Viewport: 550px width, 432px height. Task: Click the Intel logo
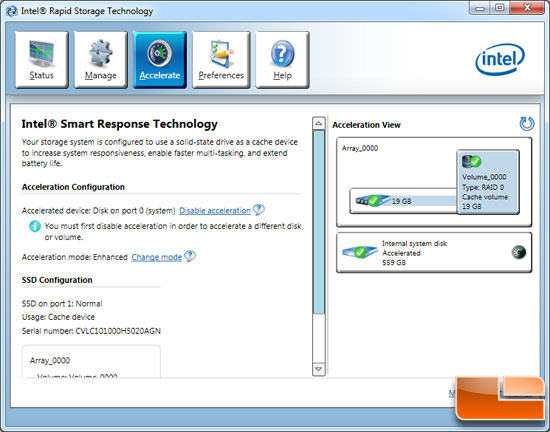click(x=500, y=59)
